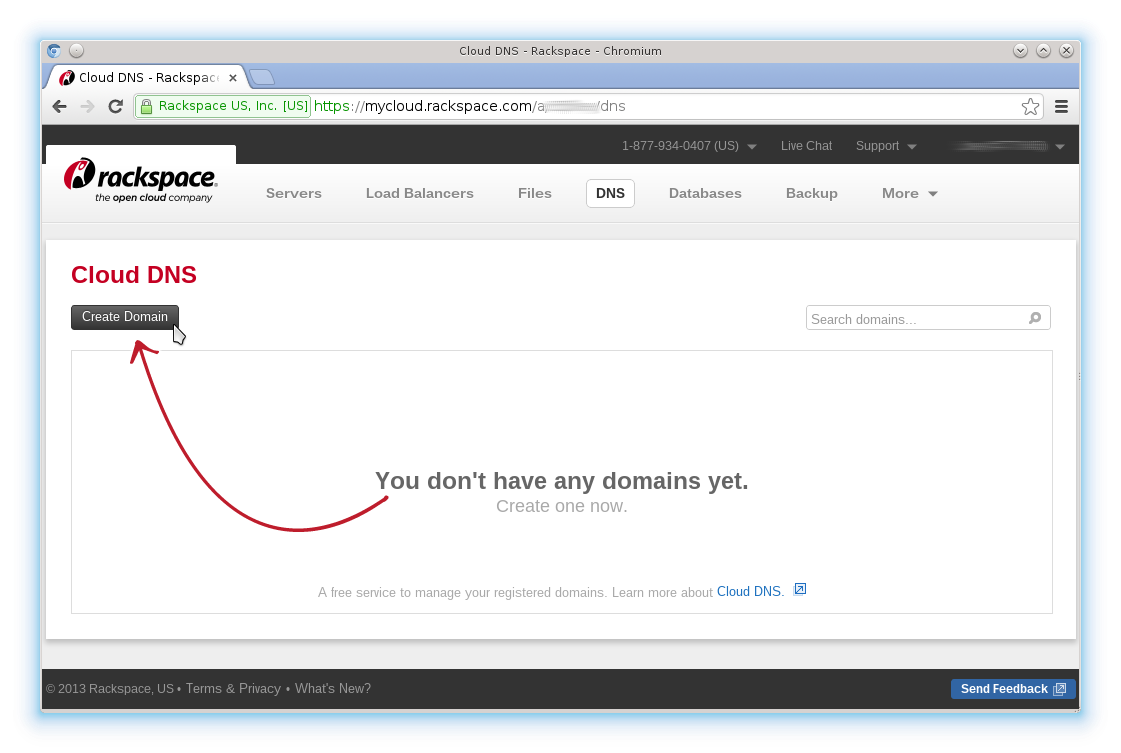Click the green SSL padlock icon
Screen dimensions: 1121x753
(x=147, y=107)
